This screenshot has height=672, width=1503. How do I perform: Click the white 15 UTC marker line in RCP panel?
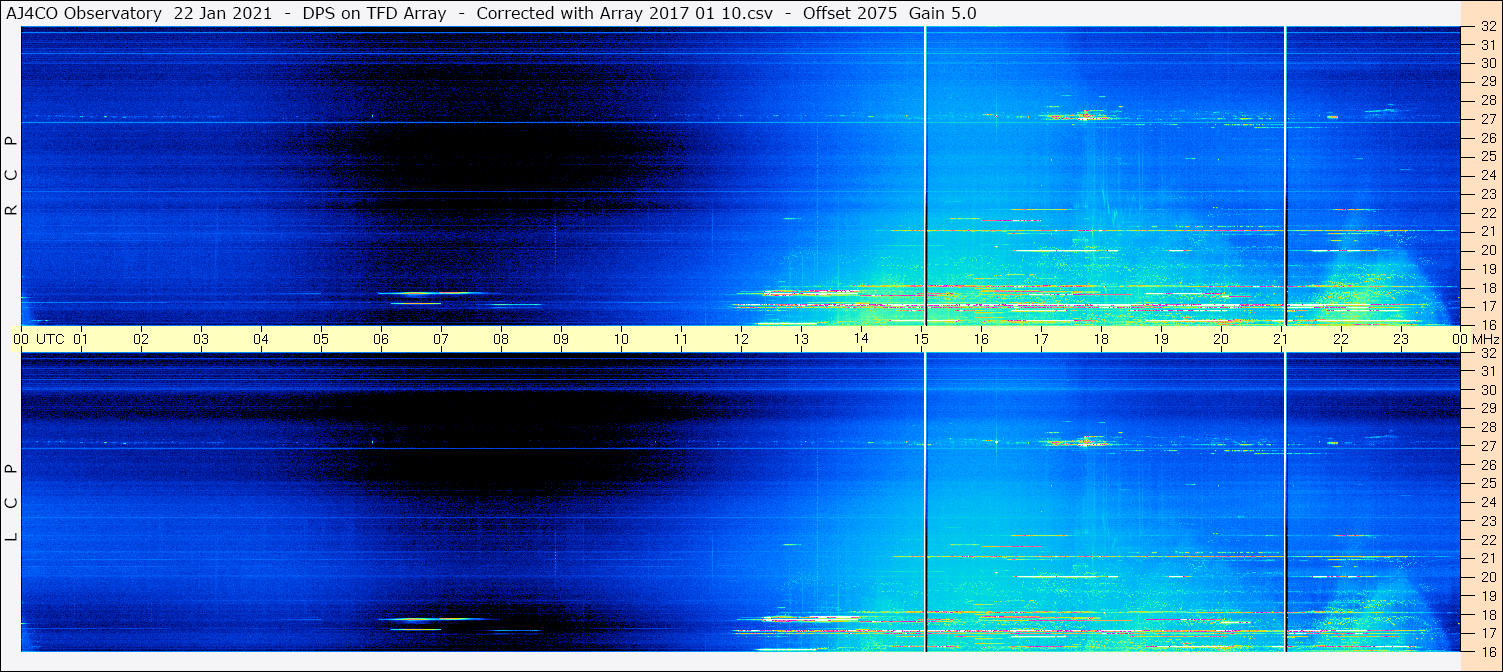point(926,176)
